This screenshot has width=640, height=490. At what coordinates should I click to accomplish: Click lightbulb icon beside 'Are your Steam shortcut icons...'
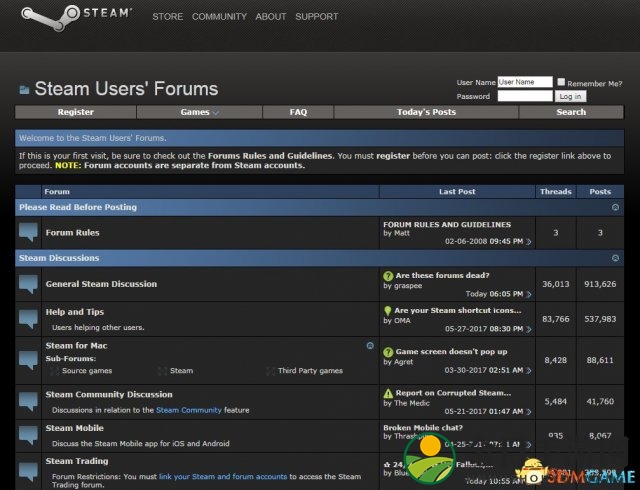coord(388,311)
